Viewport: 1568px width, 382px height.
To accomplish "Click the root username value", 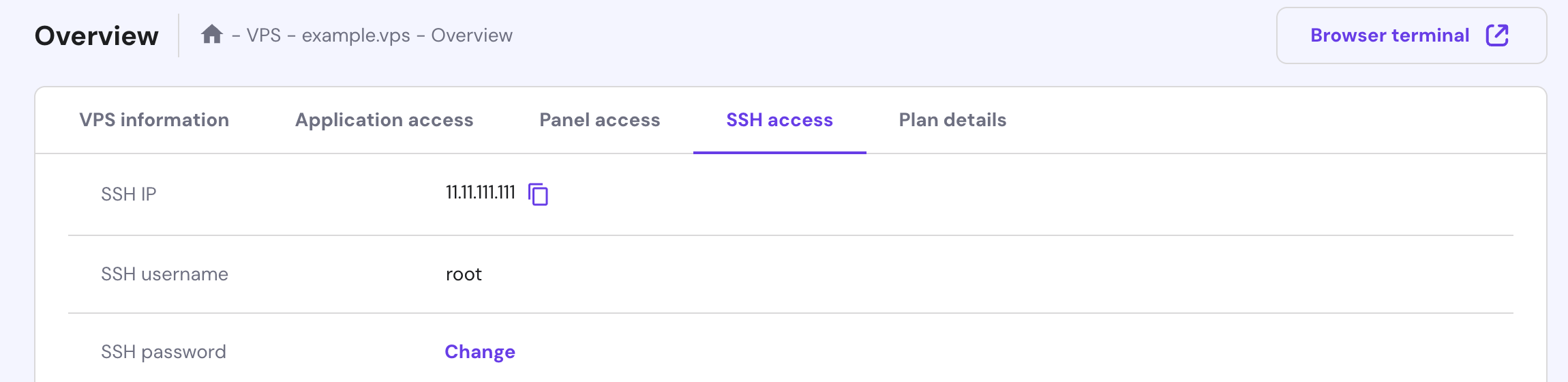I will [x=464, y=274].
